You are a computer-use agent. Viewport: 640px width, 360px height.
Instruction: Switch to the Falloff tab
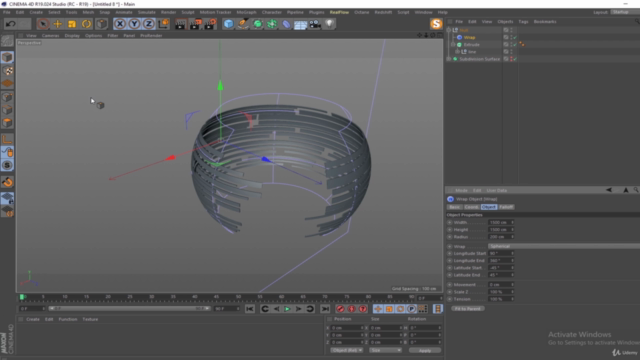[506, 207]
